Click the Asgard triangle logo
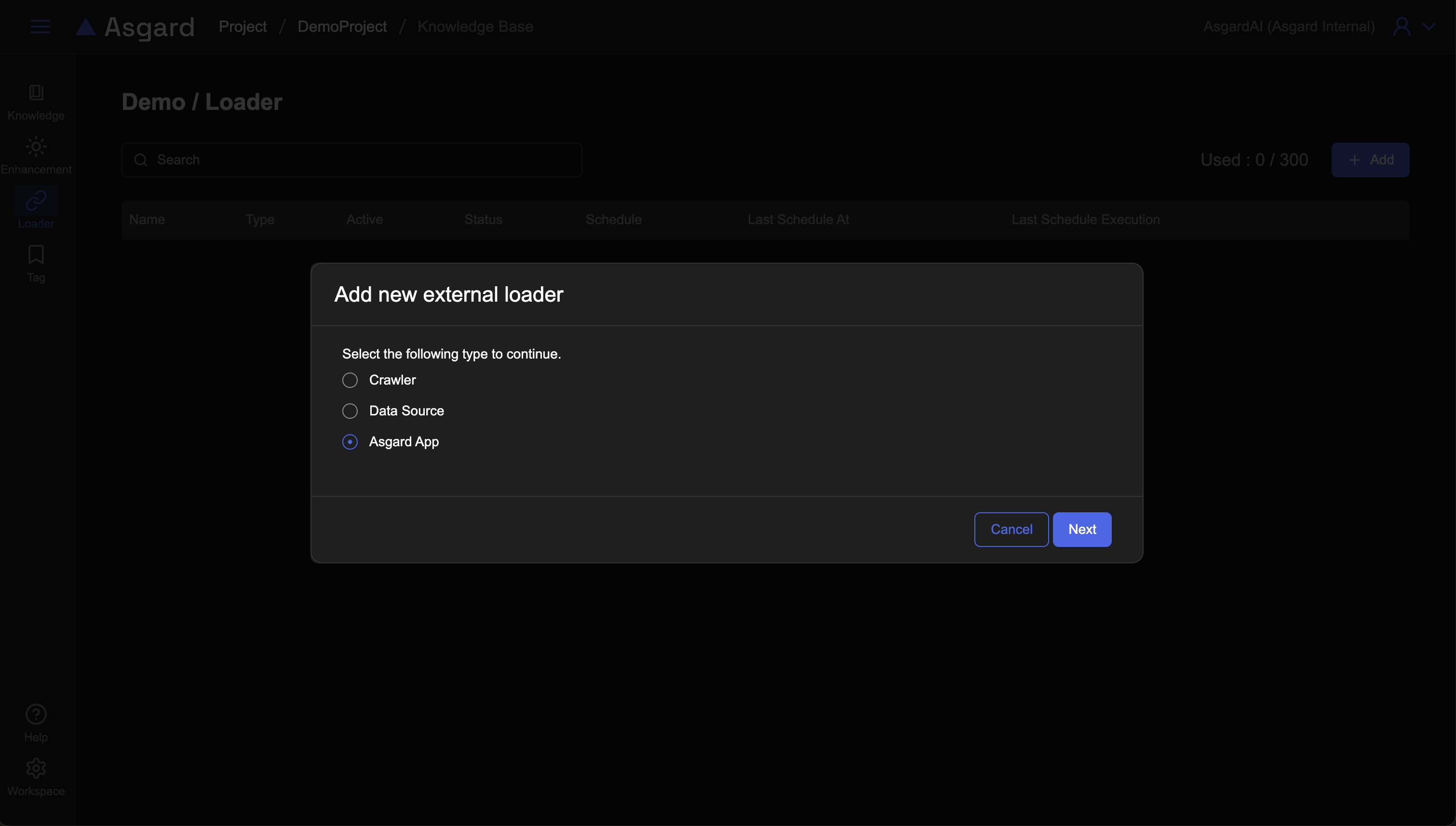This screenshot has width=1456, height=826. coord(86,27)
